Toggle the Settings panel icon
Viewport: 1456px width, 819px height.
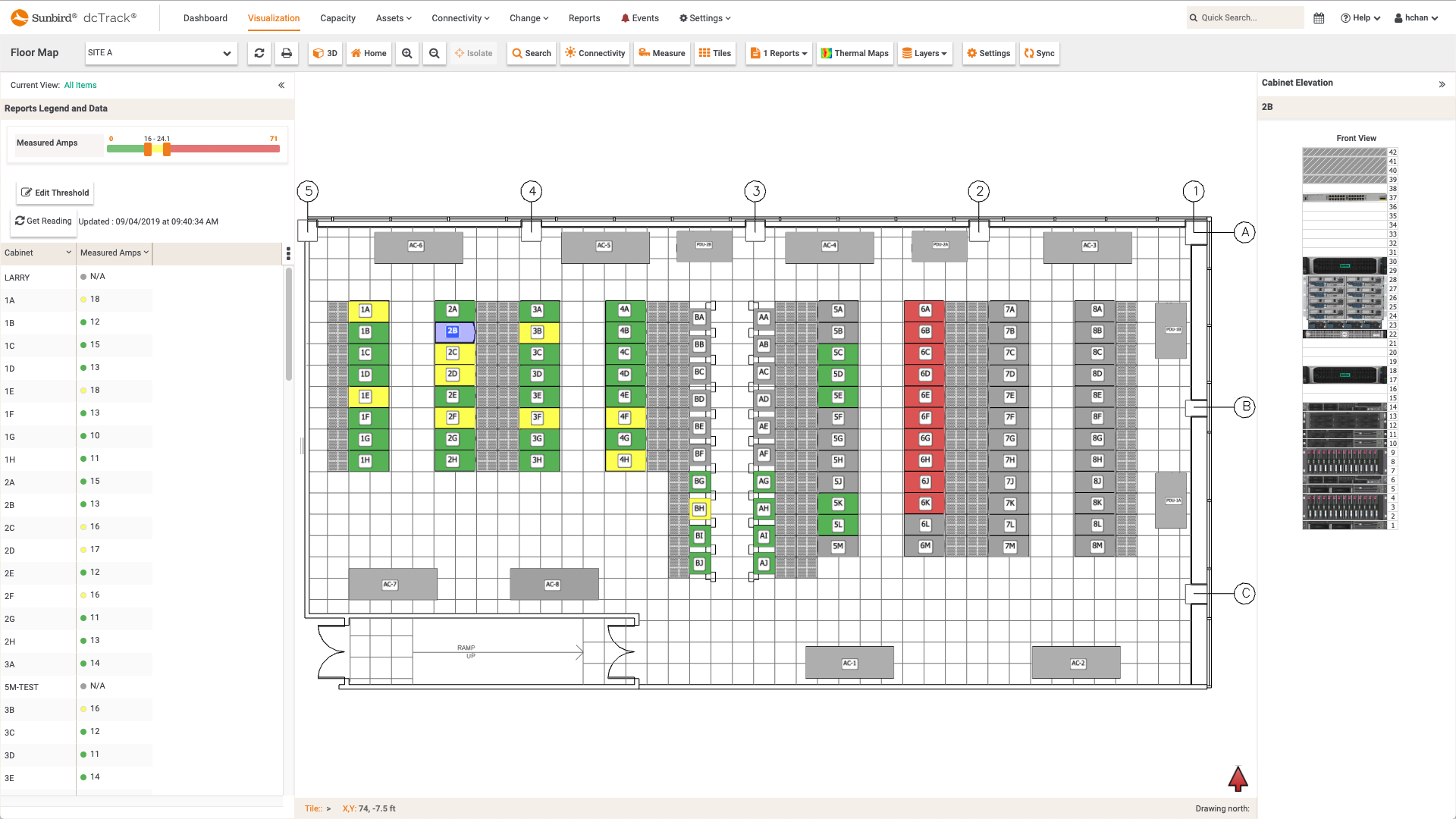[988, 53]
